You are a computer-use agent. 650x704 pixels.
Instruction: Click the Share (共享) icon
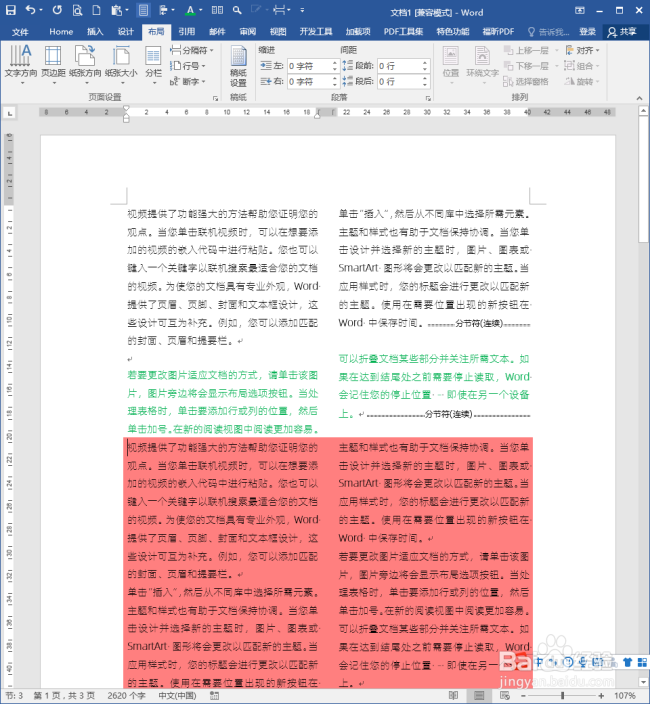[623, 32]
